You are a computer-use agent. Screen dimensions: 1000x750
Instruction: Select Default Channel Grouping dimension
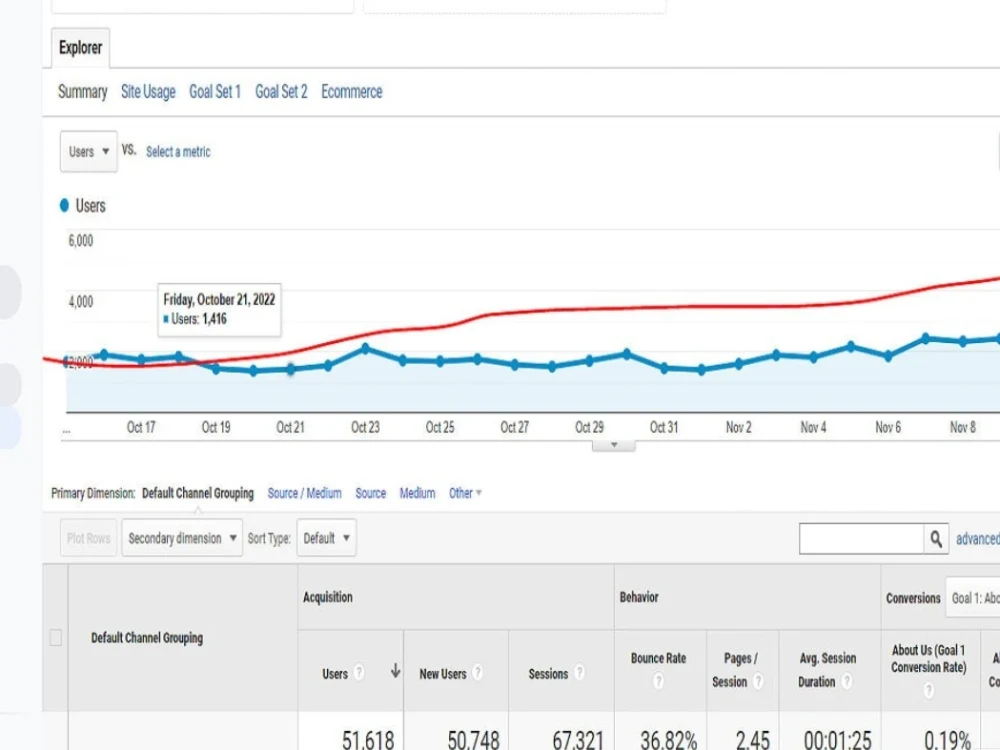pyautogui.click(x=198, y=493)
